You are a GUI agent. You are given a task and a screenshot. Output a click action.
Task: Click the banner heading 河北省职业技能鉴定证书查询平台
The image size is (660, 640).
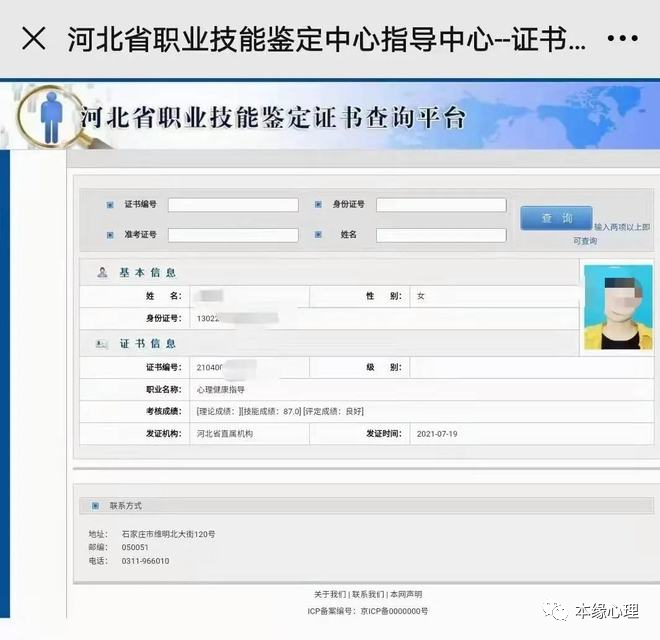click(x=273, y=117)
